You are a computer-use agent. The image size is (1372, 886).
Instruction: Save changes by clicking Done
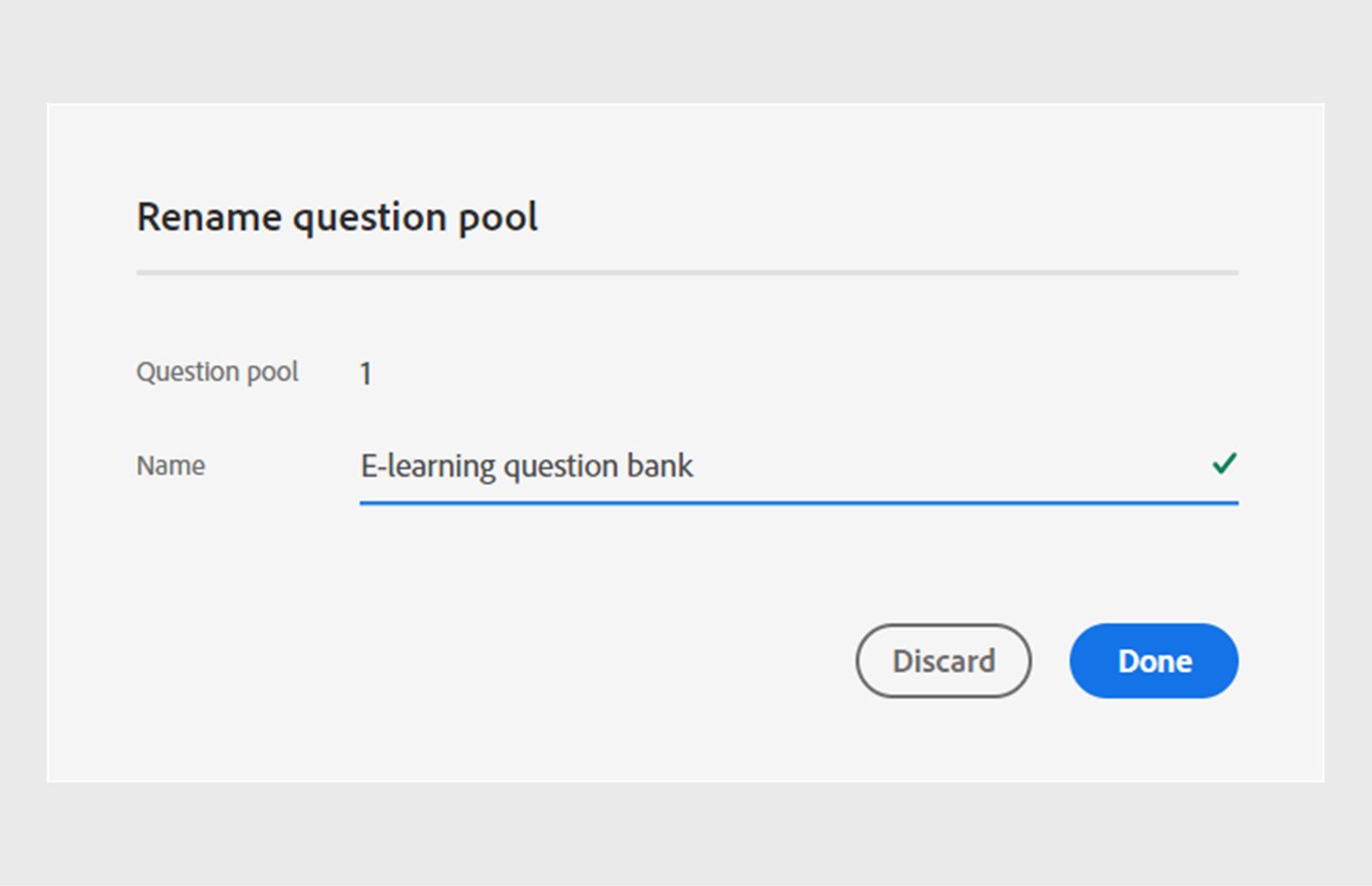pos(1153,660)
